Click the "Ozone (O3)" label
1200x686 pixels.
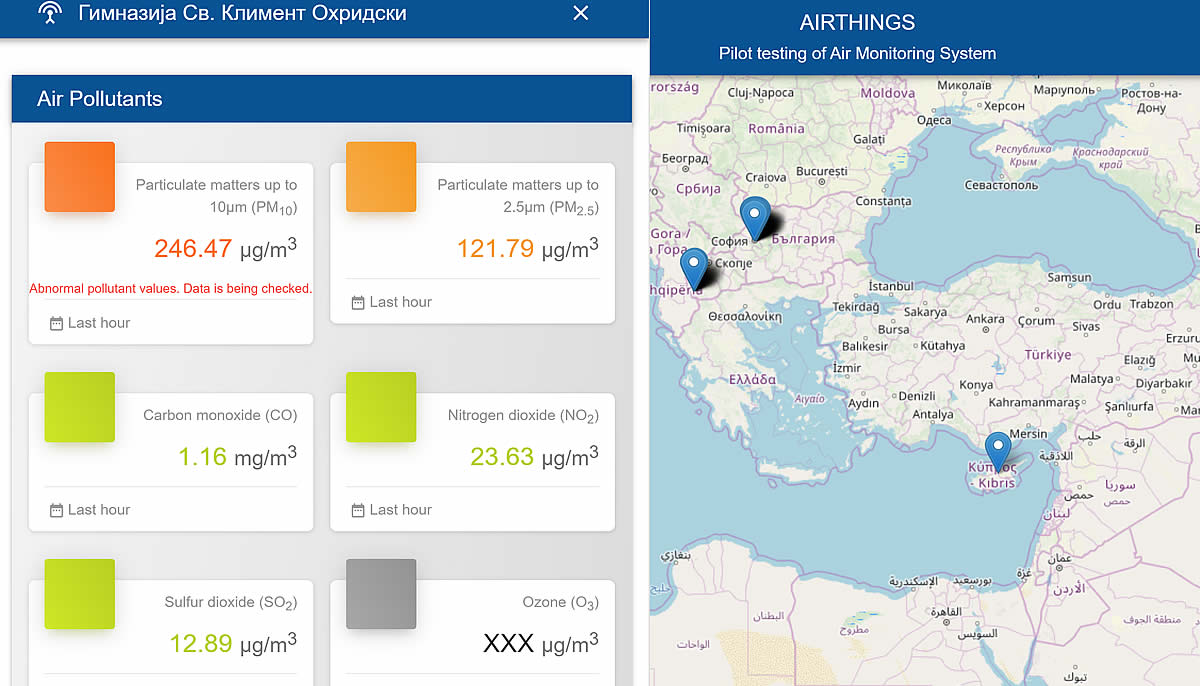pos(560,603)
